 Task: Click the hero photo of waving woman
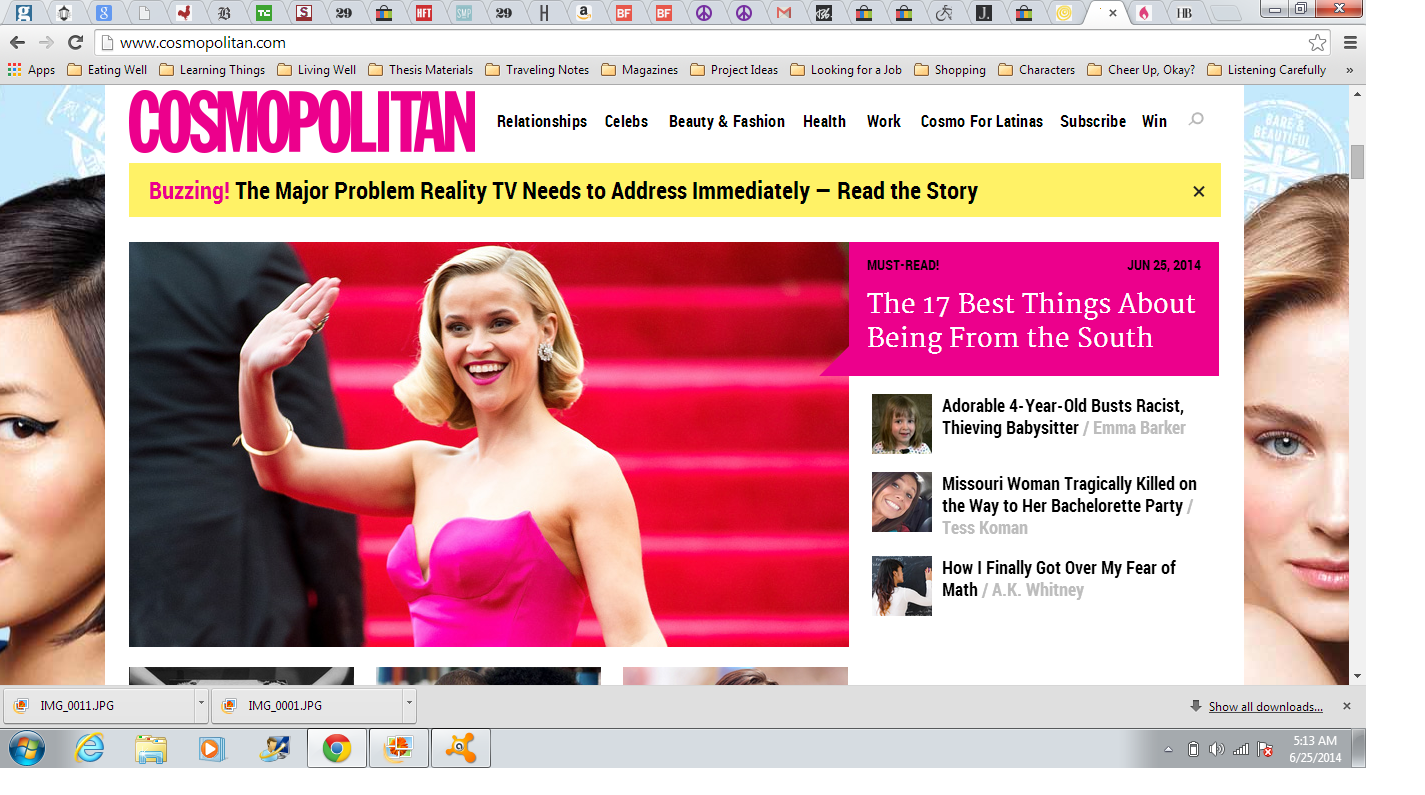(488, 444)
